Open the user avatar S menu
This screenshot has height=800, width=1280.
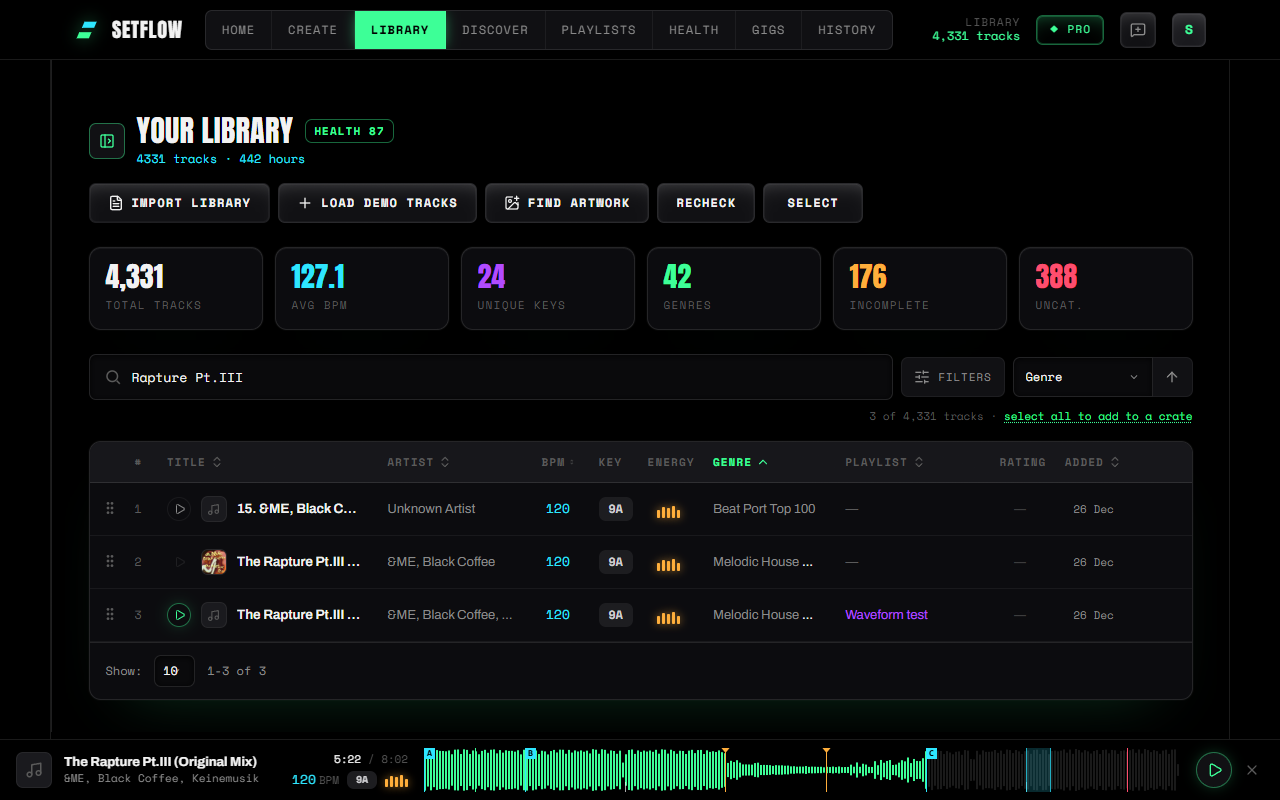tap(1189, 30)
